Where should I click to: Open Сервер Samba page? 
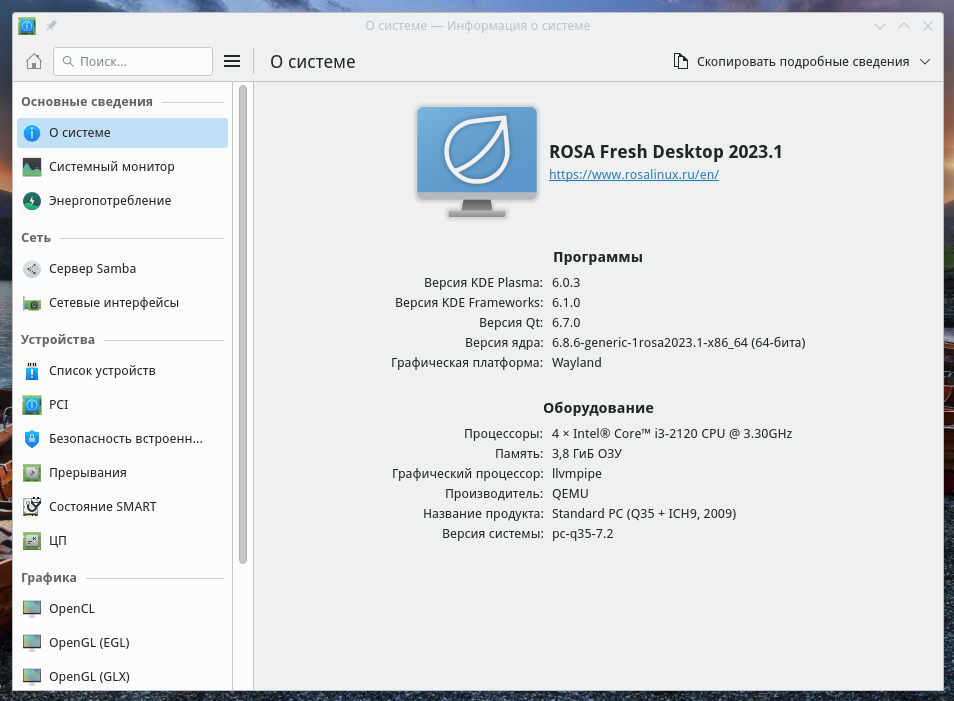pos(122,269)
